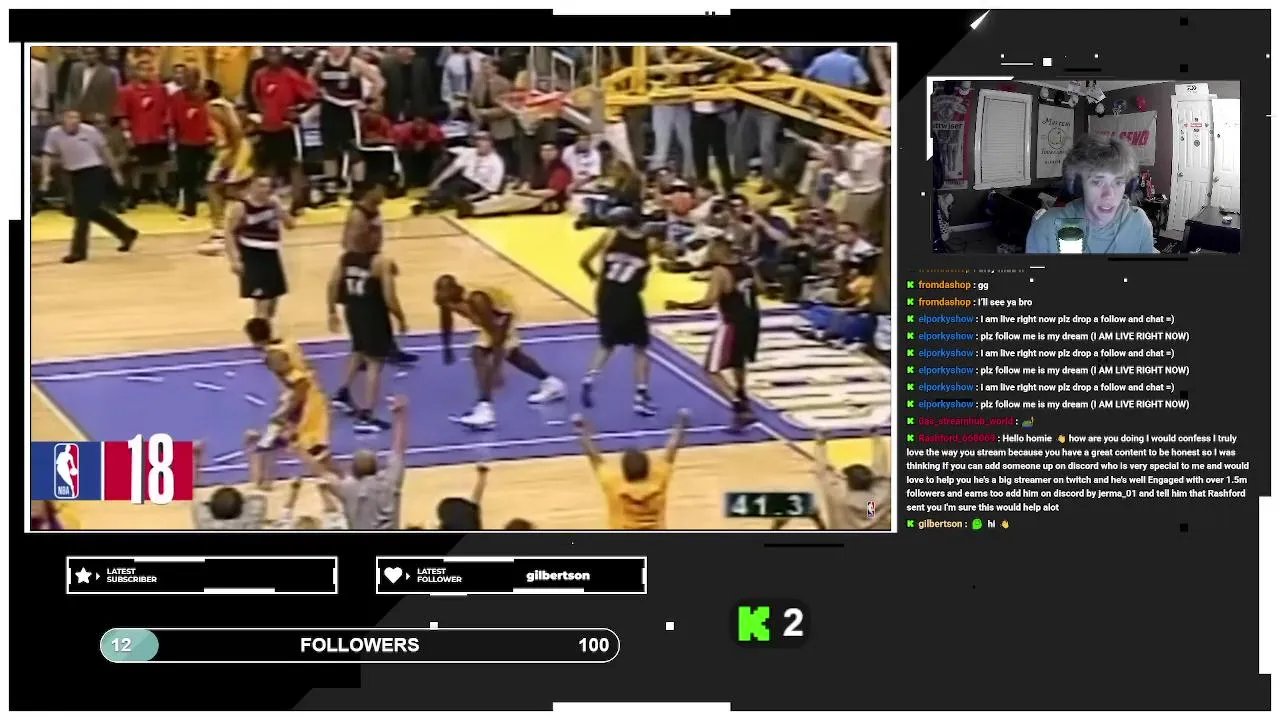The image size is (1280, 720).
Task: Click the Kick logo beside the viewer count
Action: click(754, 623)
